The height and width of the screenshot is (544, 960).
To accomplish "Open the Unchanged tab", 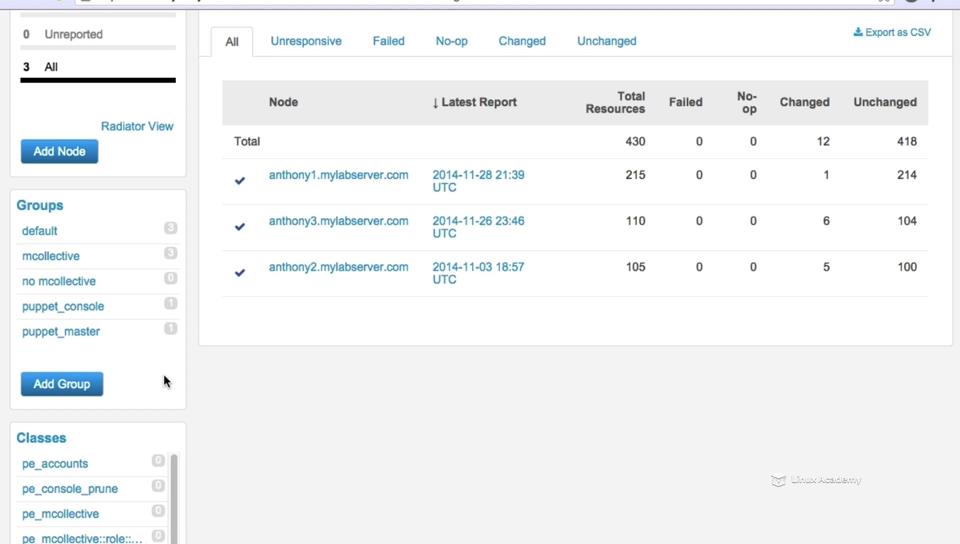I will tap(607, 41).
